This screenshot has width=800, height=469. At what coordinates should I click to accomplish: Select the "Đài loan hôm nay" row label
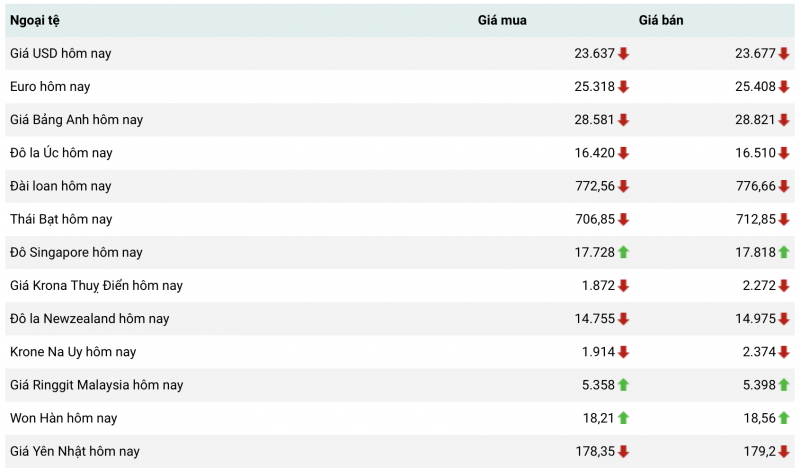pyautogui.click(x=60, y=186)
